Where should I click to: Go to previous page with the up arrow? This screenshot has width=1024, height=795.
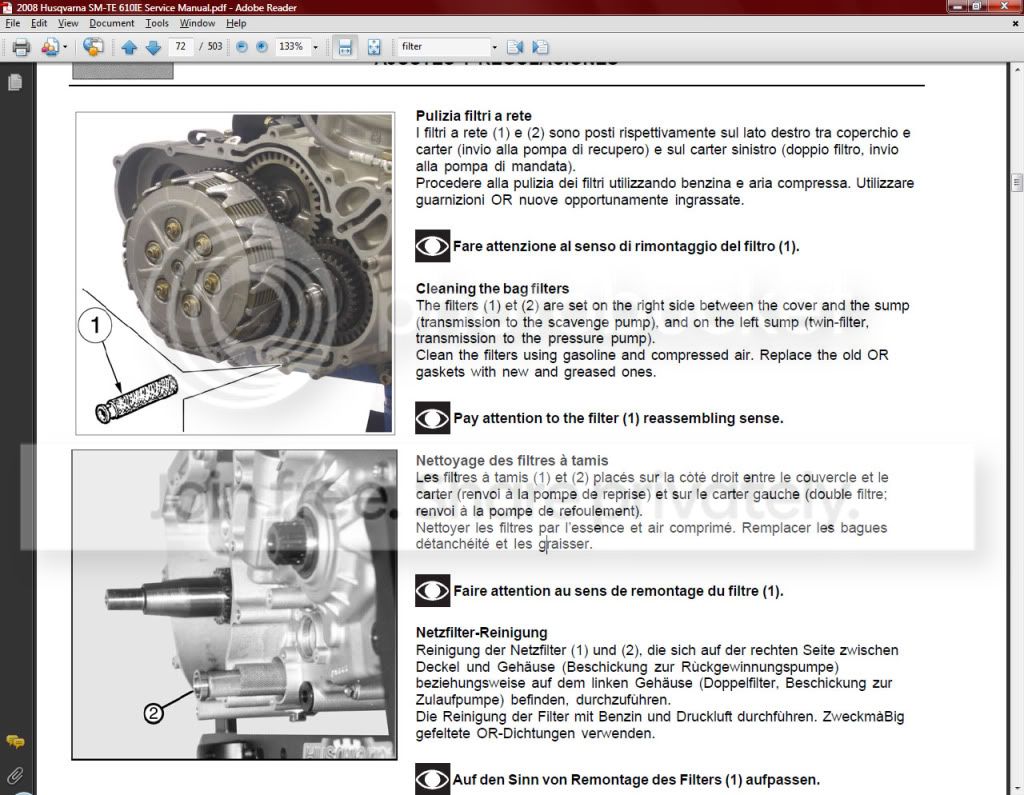pyautogui.click(x=131, y=47)
